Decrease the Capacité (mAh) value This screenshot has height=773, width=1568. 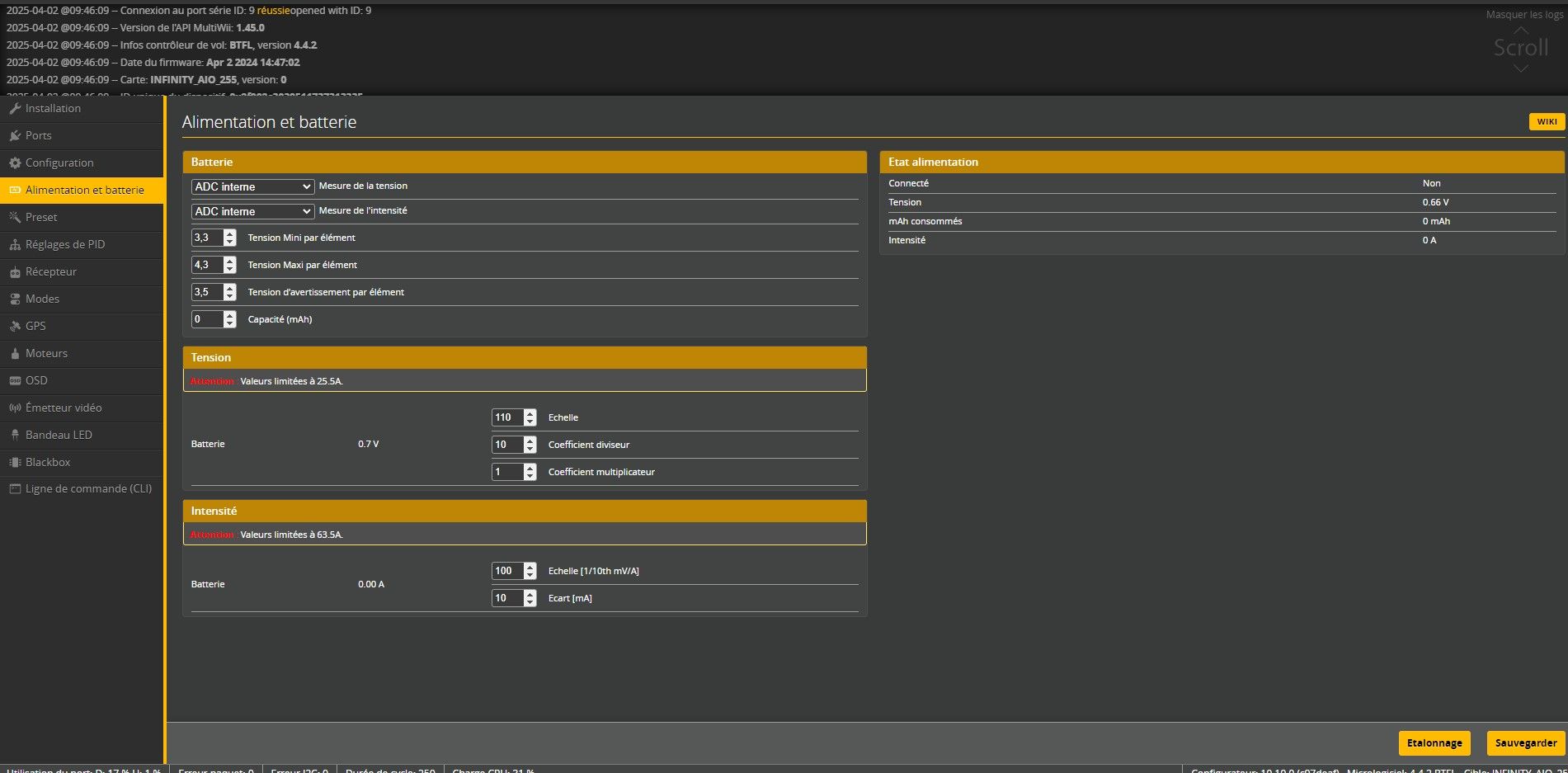click(230, 324)
